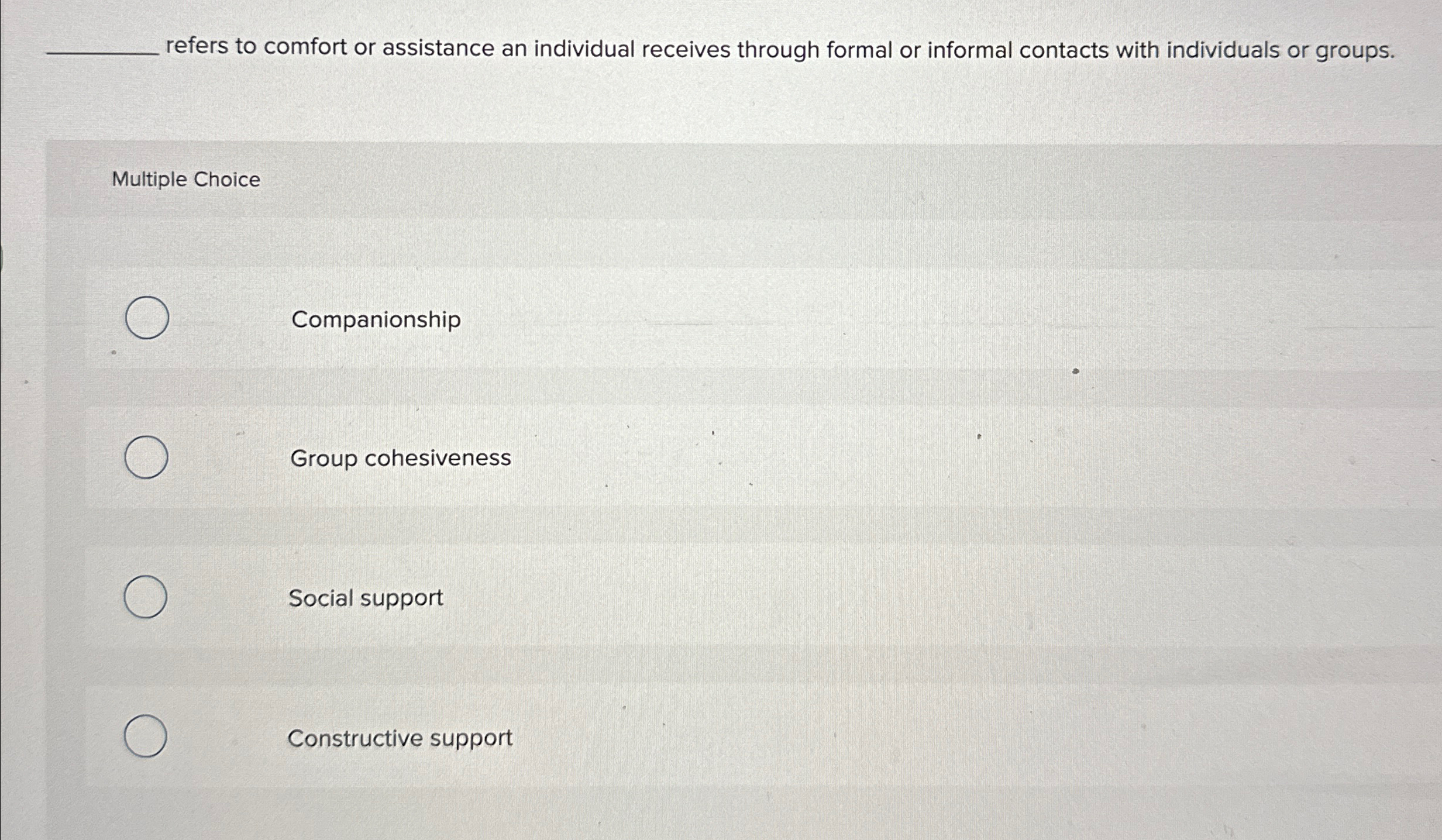
Task: Click the Multiple Choice heading label
Action: pos(186,179)
